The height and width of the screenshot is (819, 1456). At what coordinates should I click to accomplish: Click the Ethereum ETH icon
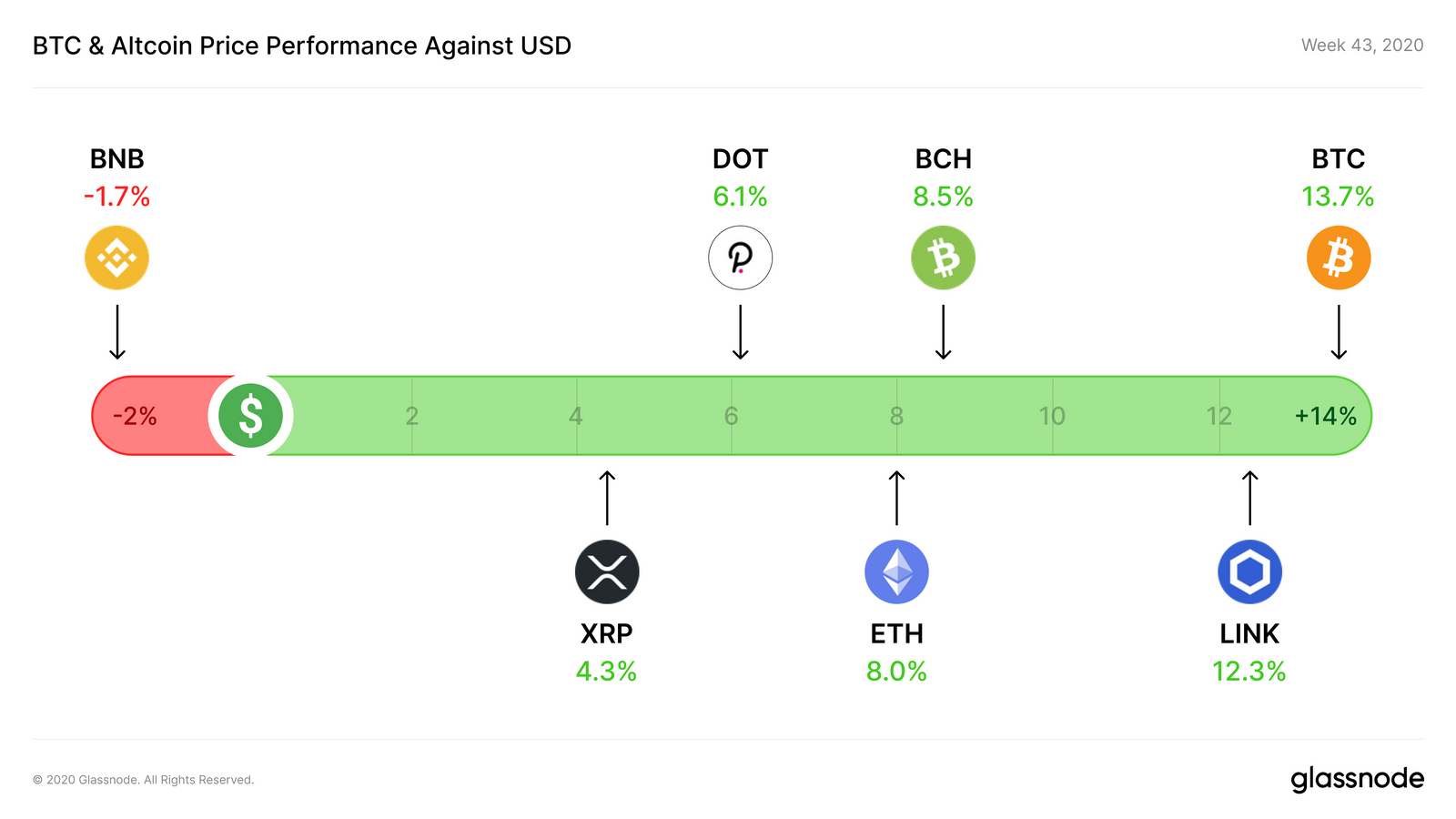click(896, 571)
